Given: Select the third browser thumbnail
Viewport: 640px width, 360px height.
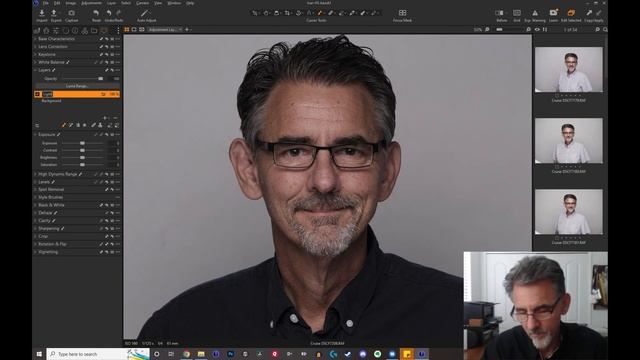Looking at the screenshot, I should [x=569, y=211].
